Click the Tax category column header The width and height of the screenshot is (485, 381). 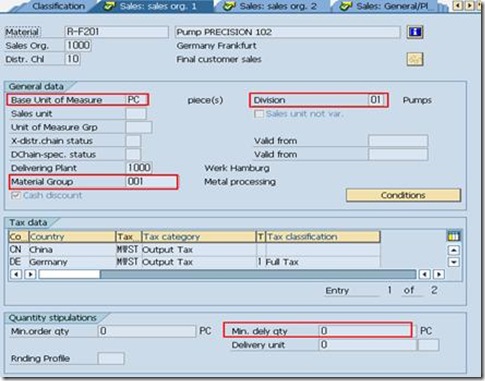pyautogui.click(x=199, y=237)
